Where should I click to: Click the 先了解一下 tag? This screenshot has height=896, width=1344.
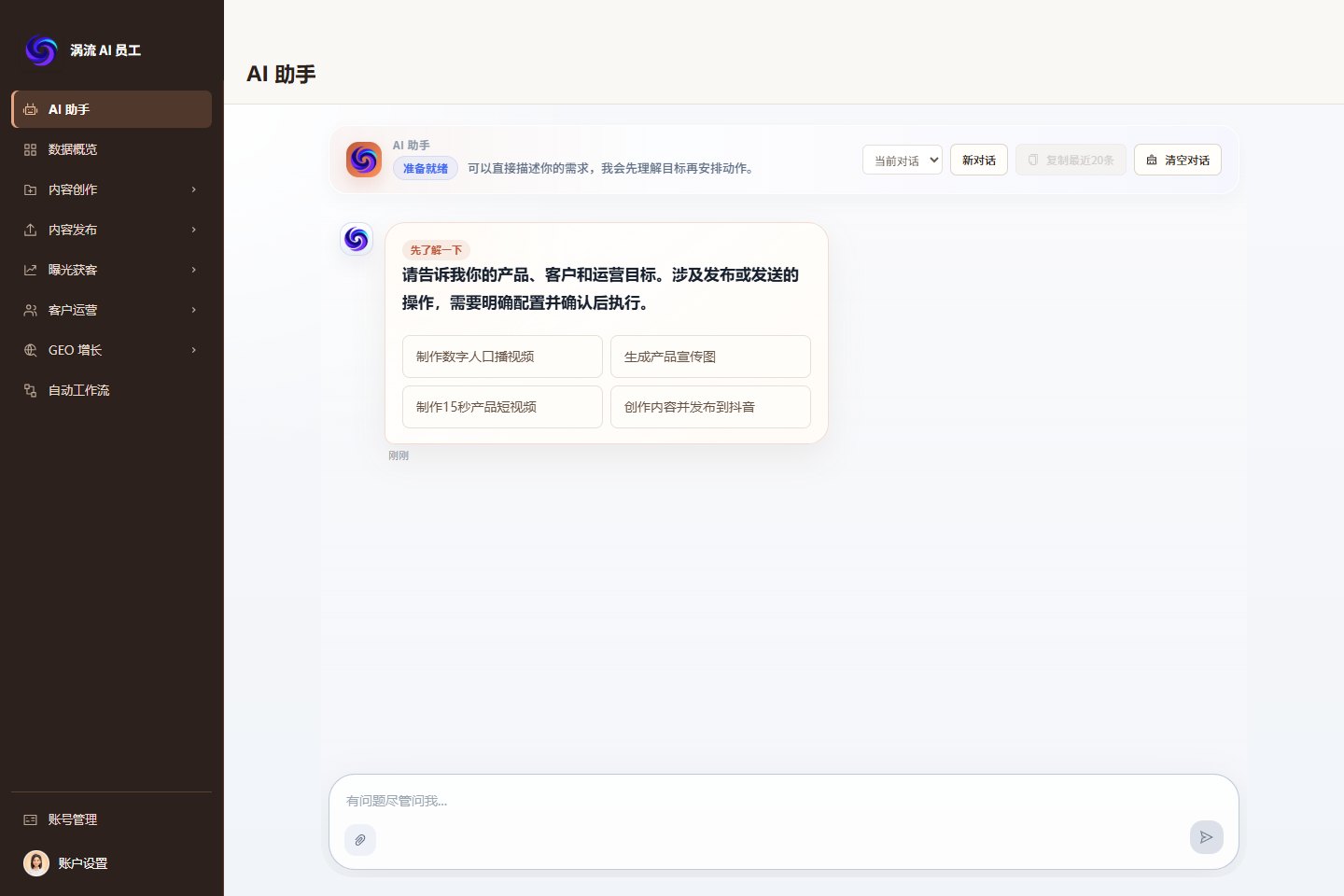click(x=436, y=250)
